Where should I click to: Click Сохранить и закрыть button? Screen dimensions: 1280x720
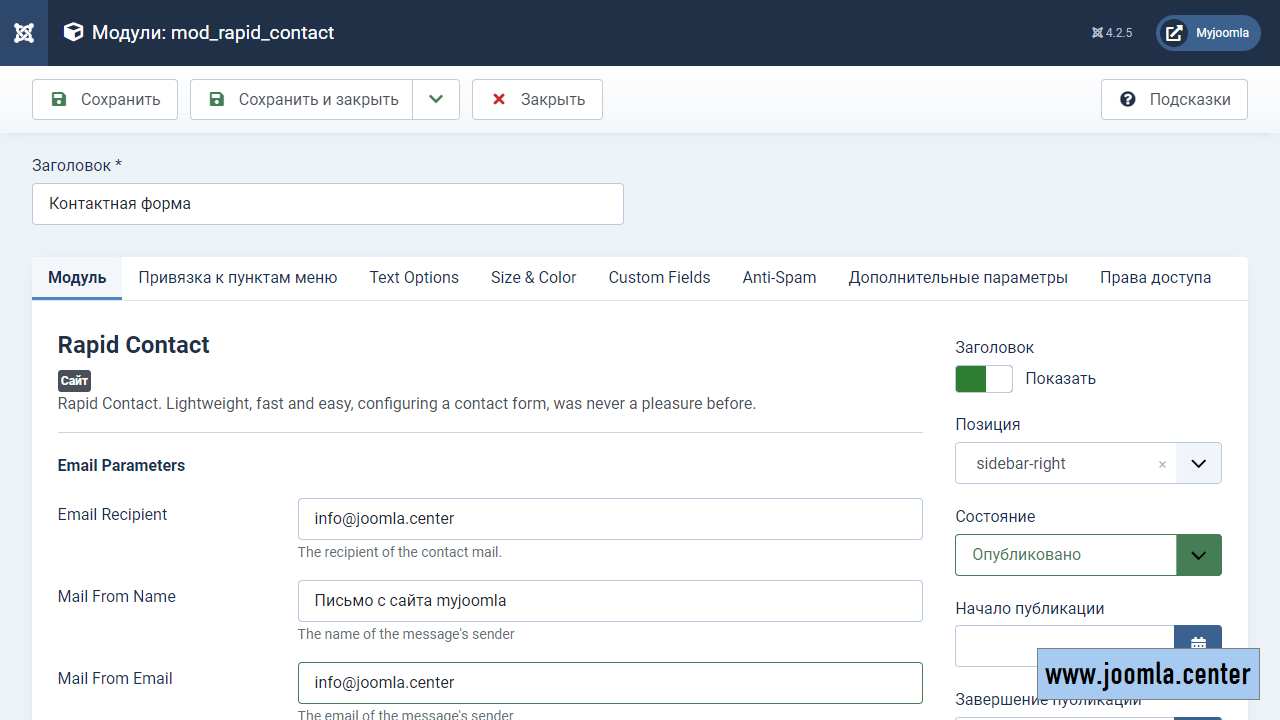(302, 100)
